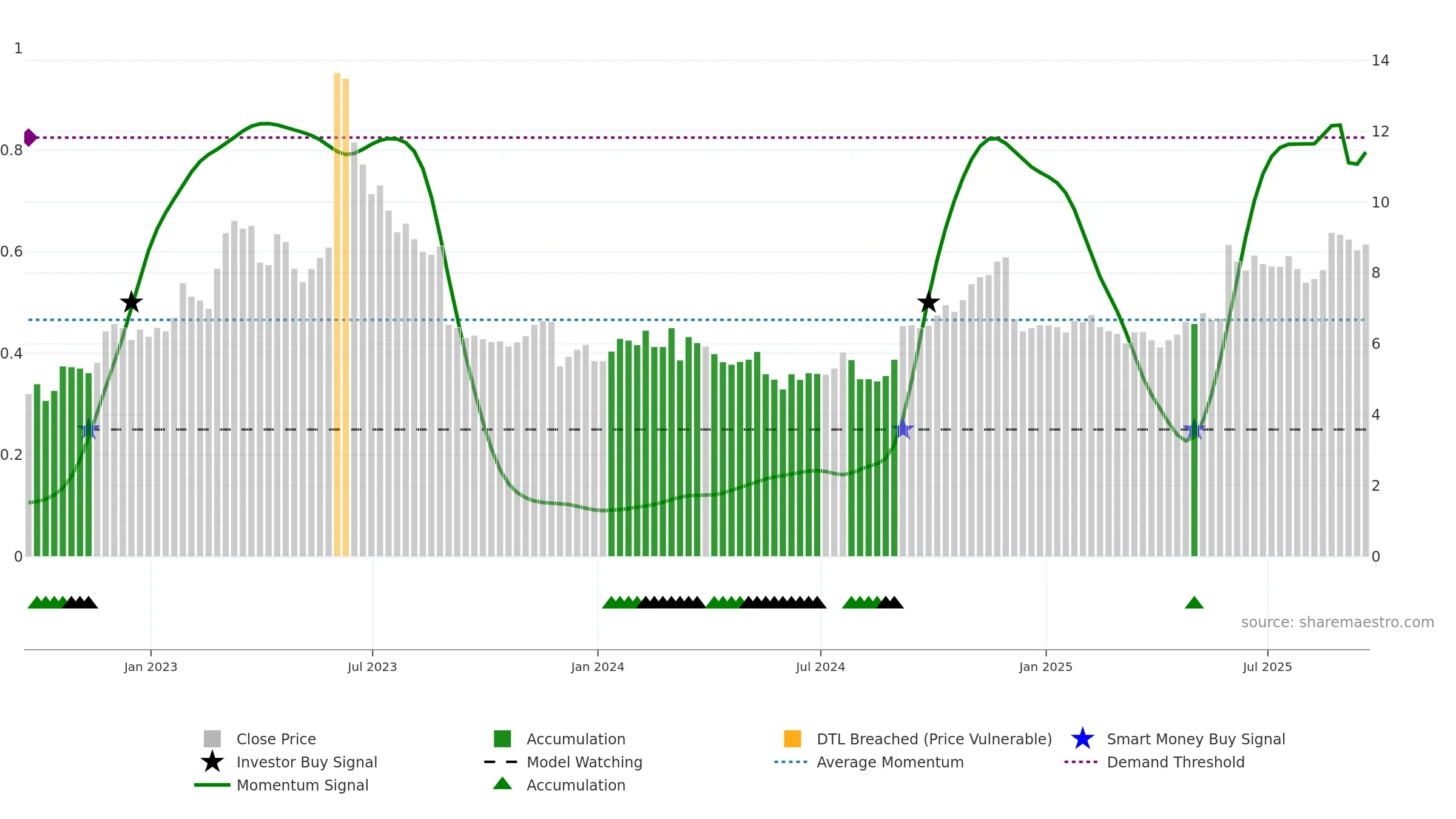Hide the Demand Threshold legend series
This screenshot has width=1456, height=819.
1175,762
